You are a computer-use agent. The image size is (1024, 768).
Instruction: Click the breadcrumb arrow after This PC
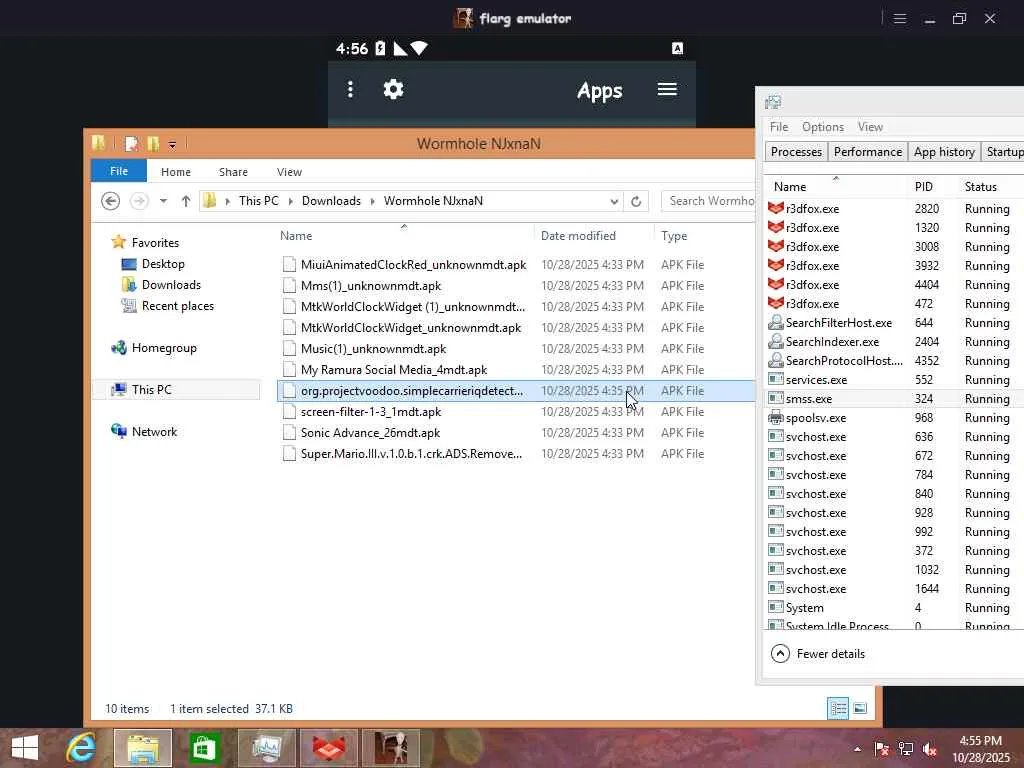[x=291, y=201]
